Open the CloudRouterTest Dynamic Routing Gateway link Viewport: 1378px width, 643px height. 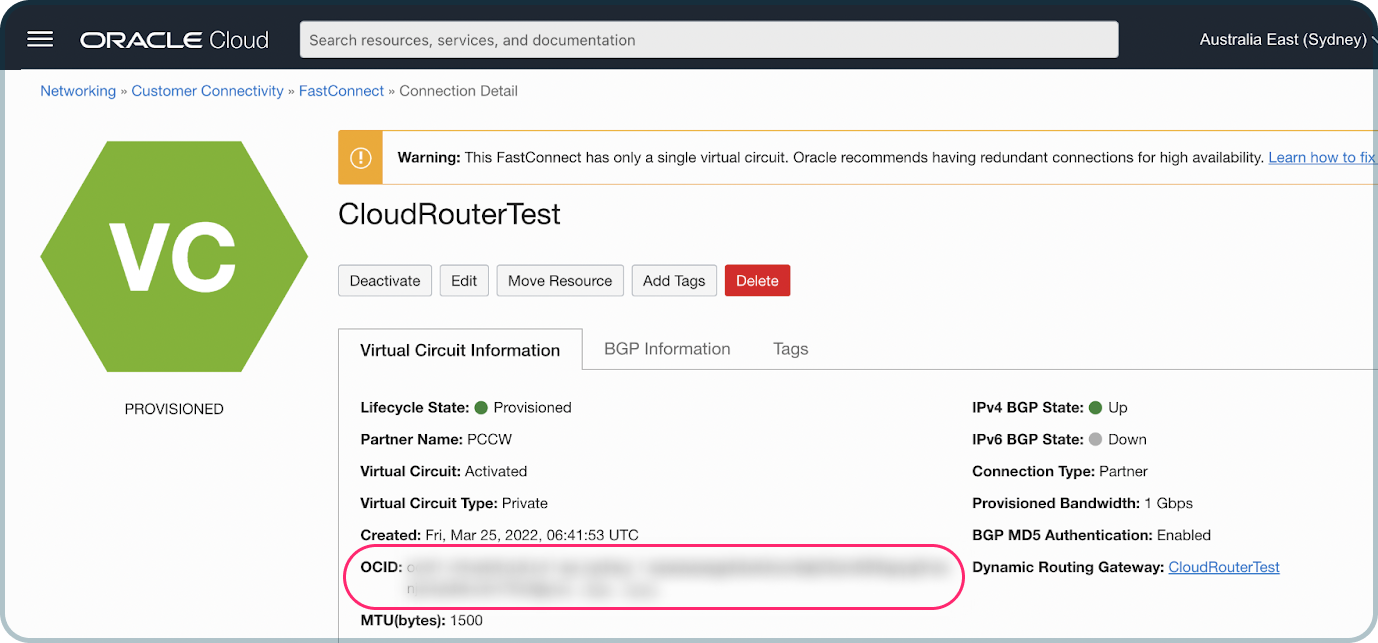click(x=1224, y=567)
